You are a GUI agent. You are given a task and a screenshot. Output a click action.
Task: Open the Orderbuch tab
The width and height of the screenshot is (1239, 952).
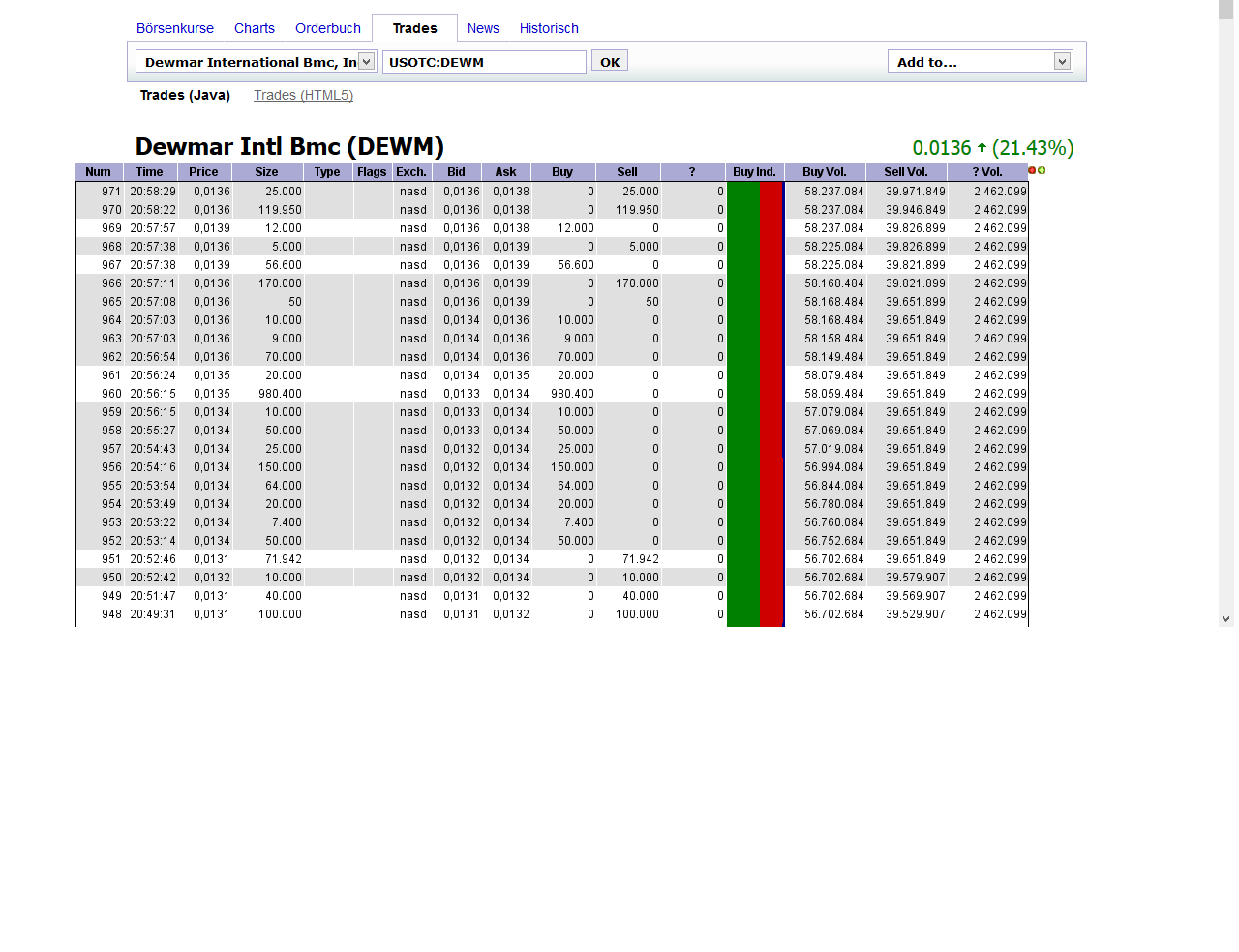[x=328, y=28]
